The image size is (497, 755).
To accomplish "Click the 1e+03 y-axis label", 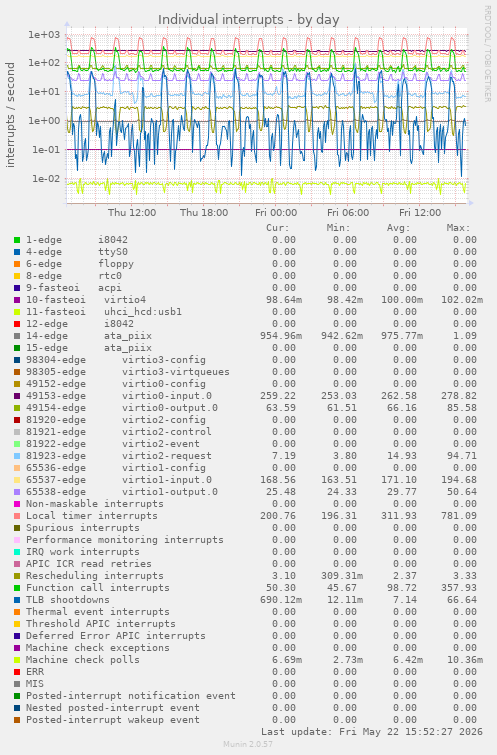I will tap(44, 35).
